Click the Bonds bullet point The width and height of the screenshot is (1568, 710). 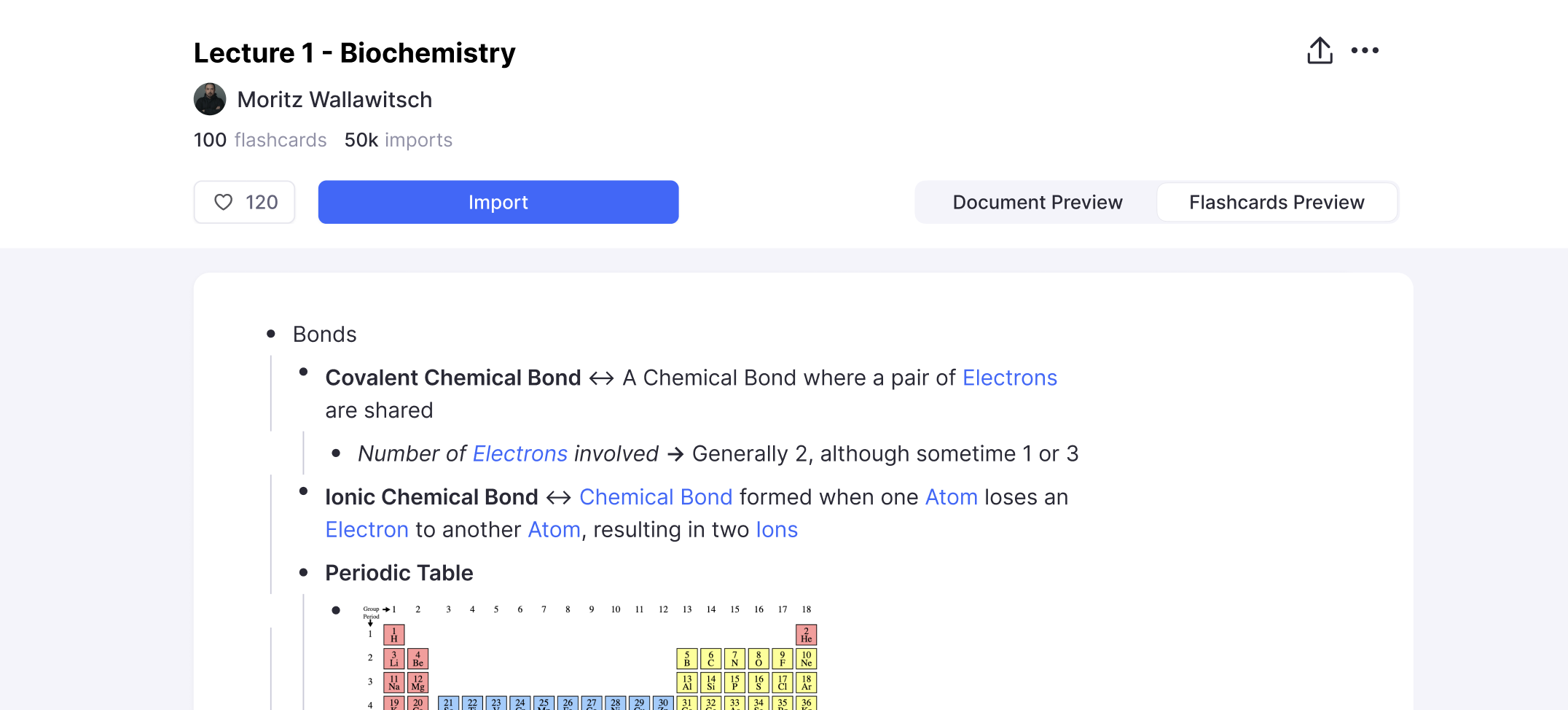(271, 334)
